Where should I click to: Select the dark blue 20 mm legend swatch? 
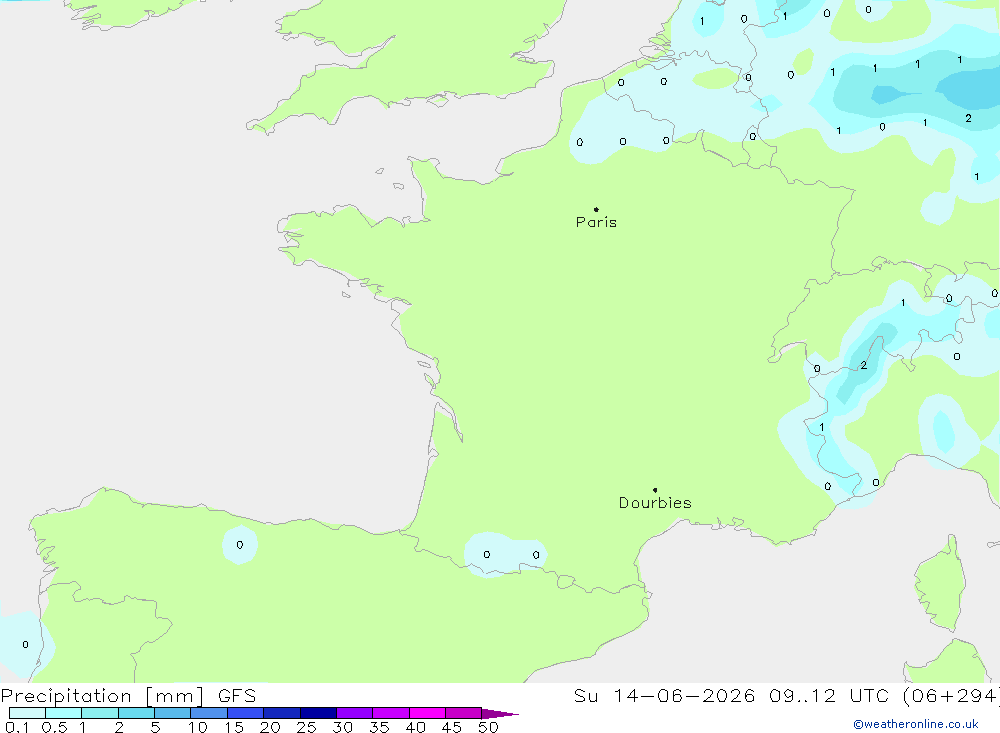(281, 713)
